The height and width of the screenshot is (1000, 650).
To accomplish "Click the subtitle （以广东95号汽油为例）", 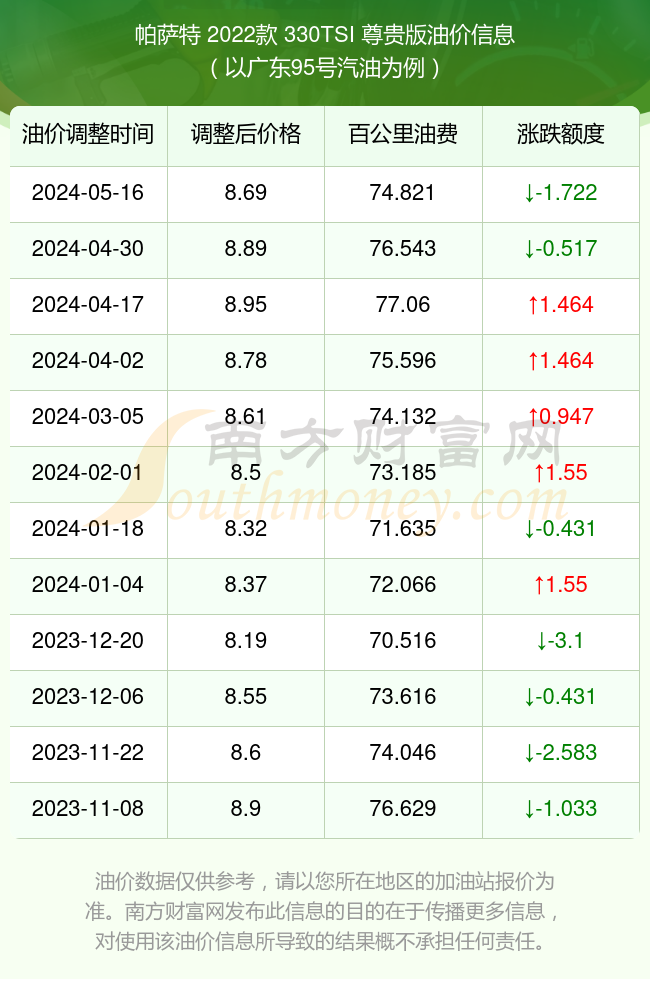I will pos(325,68).
